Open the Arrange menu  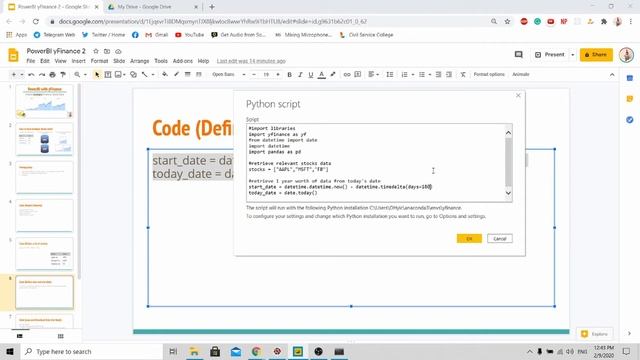[x=140, y=61]
